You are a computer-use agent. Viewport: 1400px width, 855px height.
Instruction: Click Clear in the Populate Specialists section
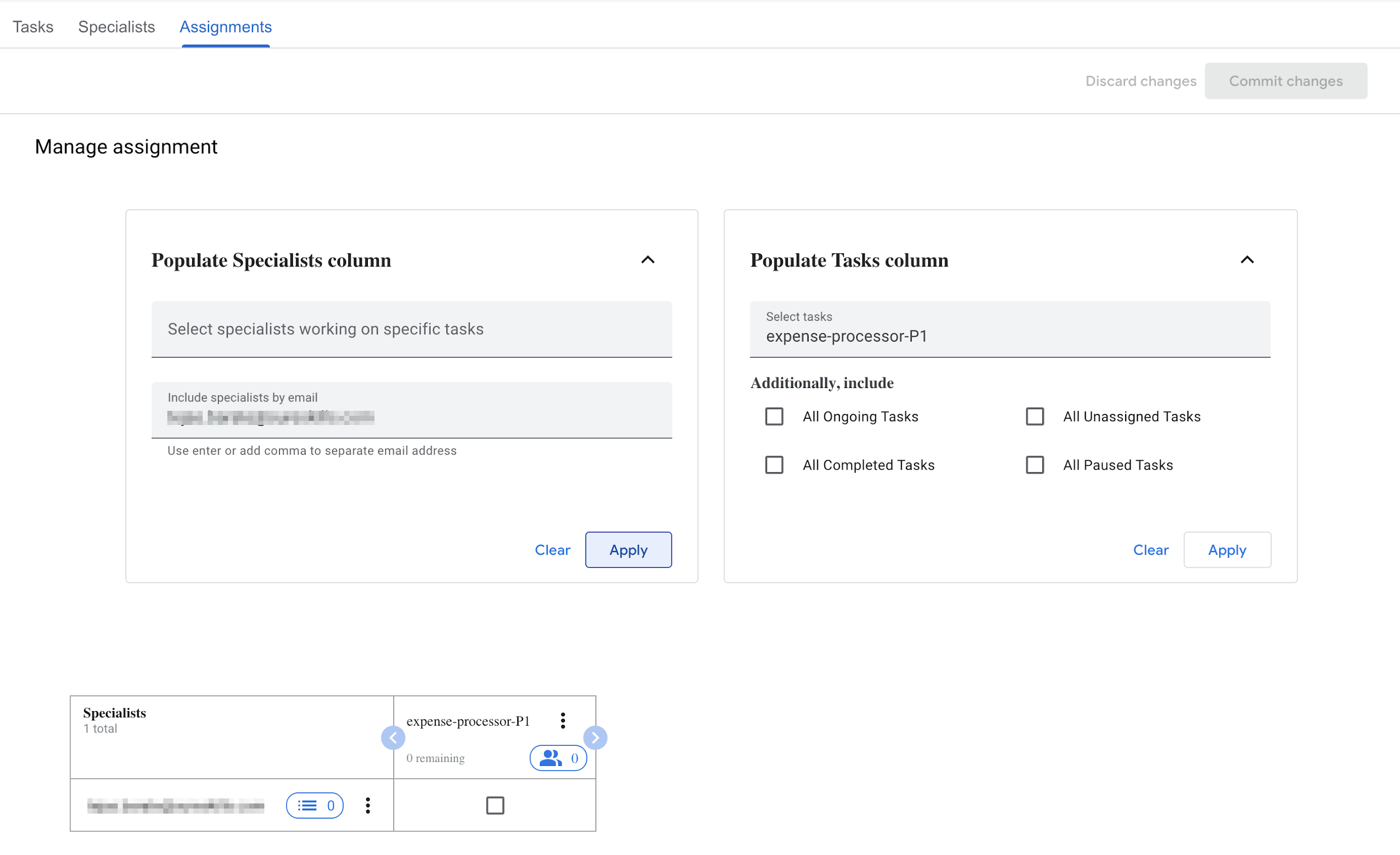pyautogui.click(x=552, y=550)
